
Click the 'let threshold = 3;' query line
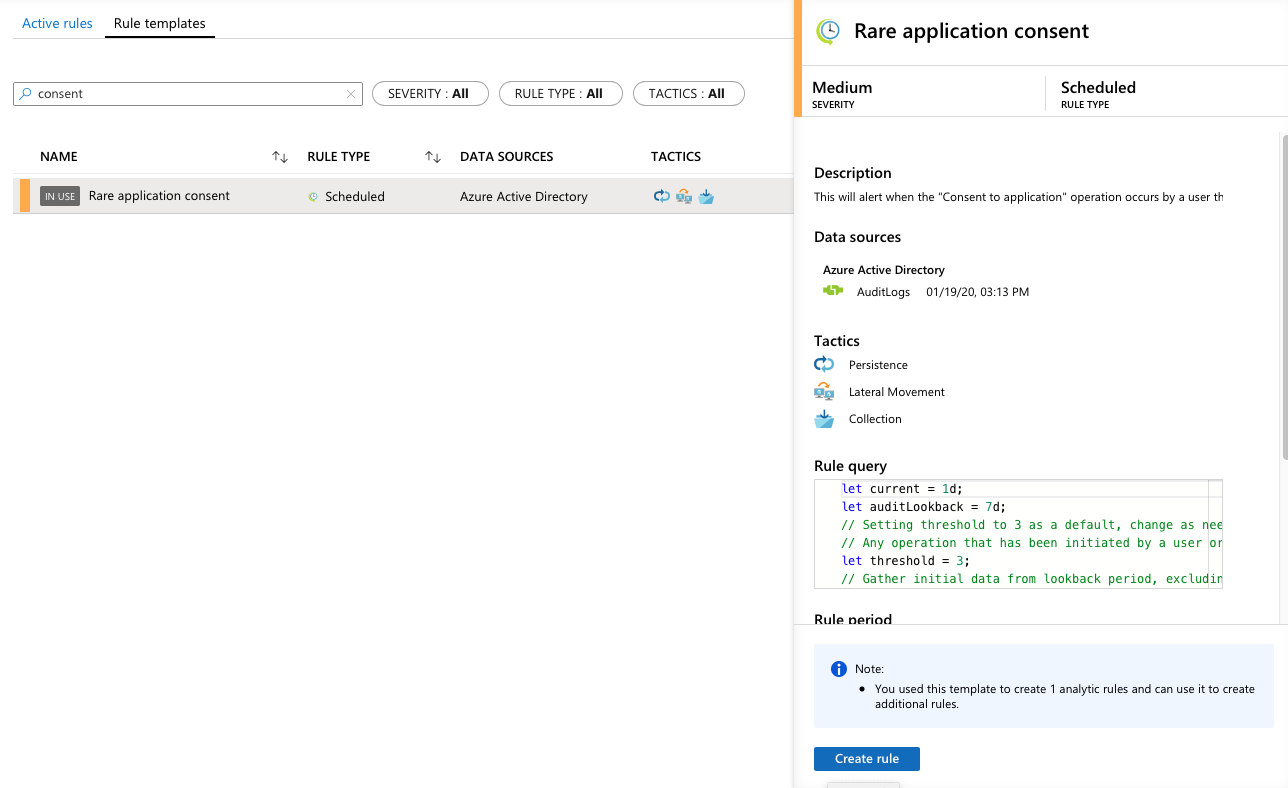pos(906,561)
